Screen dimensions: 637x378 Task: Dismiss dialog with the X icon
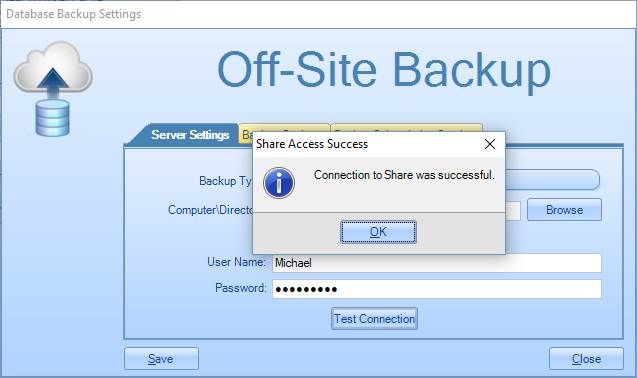pos(490,144)
